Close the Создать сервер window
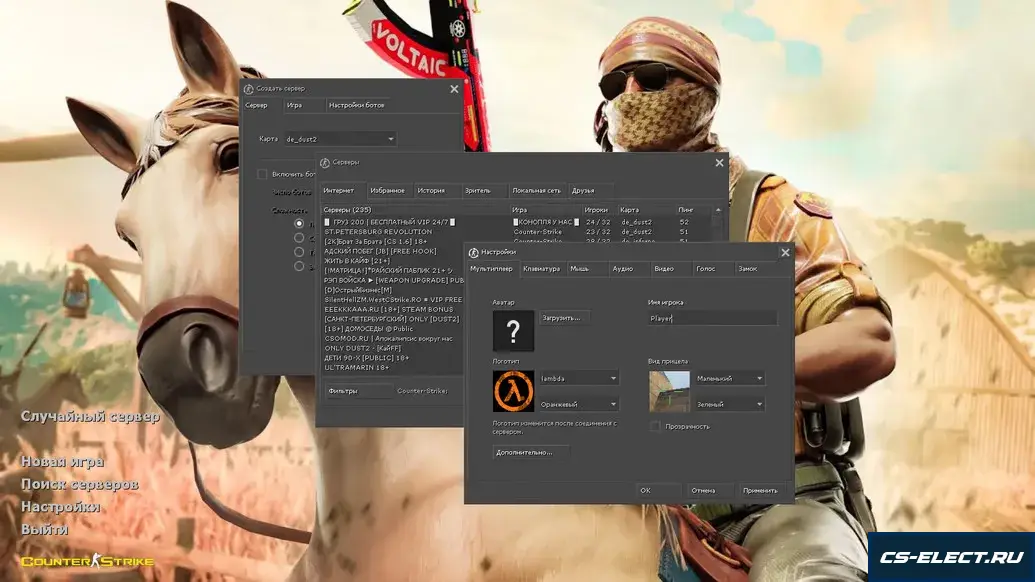Image resolution: width=1035 pixels, height=582 pixels. [x=454, y=89]
